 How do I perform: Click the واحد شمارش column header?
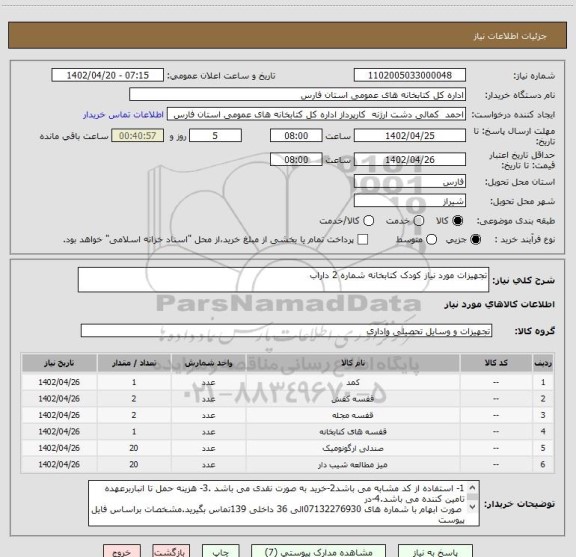208,363
